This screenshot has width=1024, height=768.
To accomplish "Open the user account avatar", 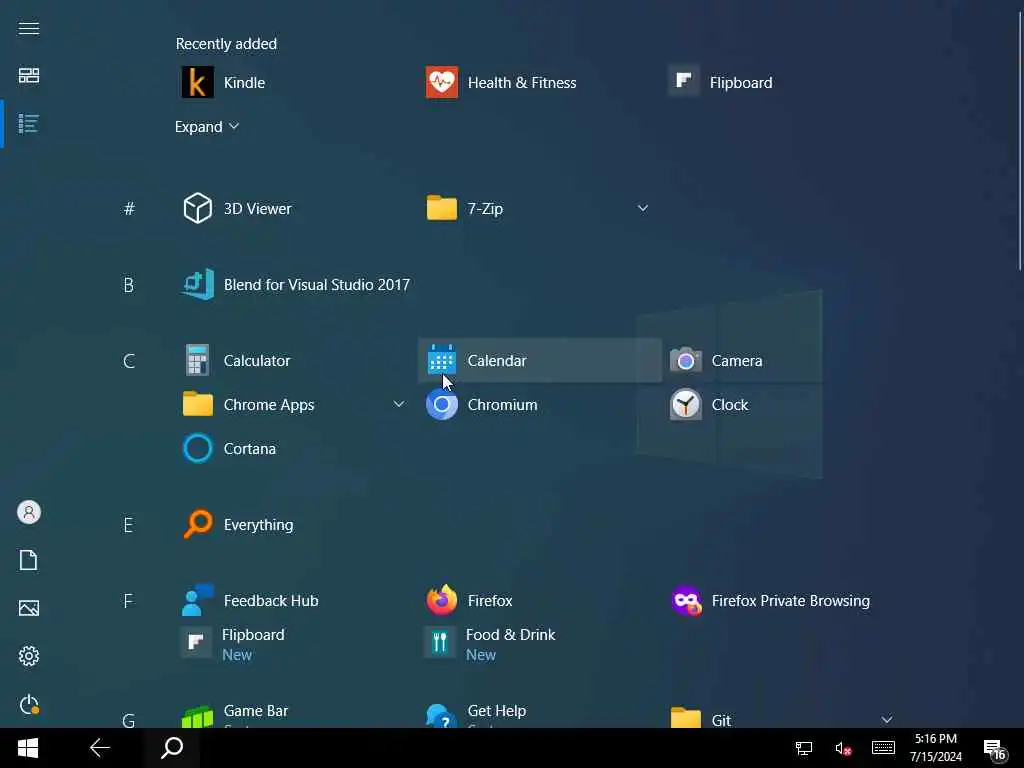I will pos(29,512).
